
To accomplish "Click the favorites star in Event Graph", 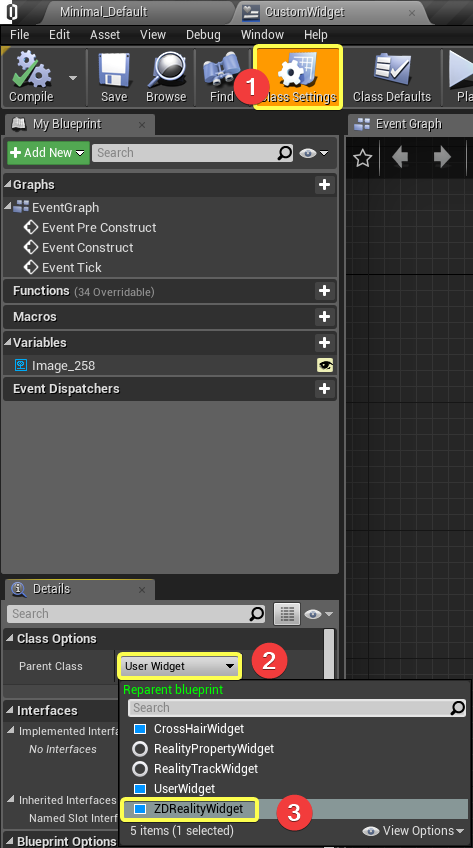I will (362, 158).
